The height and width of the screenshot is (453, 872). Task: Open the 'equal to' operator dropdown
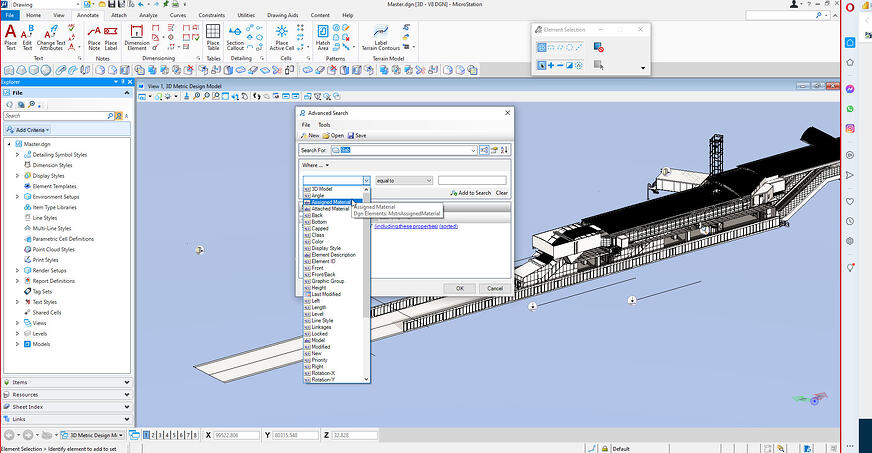coord(404,181)
